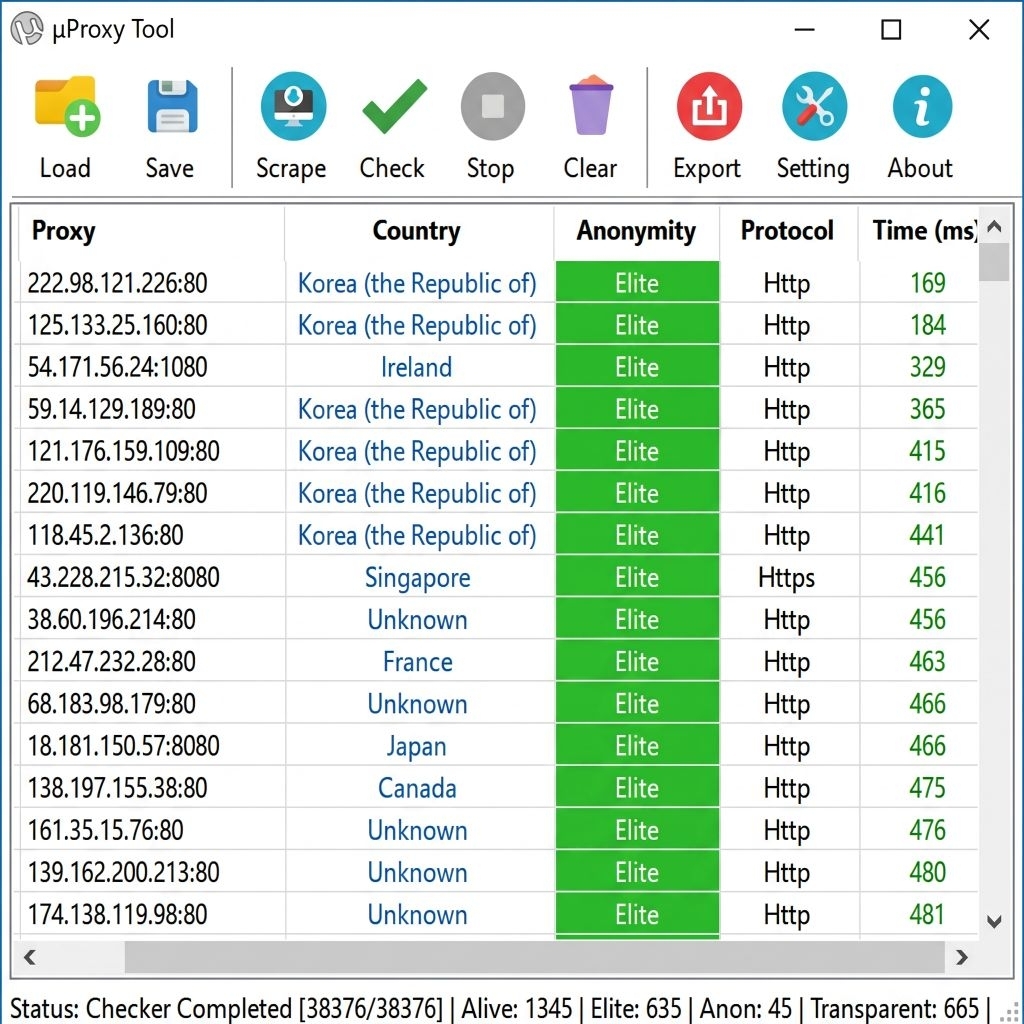This screenshot has width=1024, height=1024.
Task: Select proxy 220.119.146.79:80
Action: (117, 494)
